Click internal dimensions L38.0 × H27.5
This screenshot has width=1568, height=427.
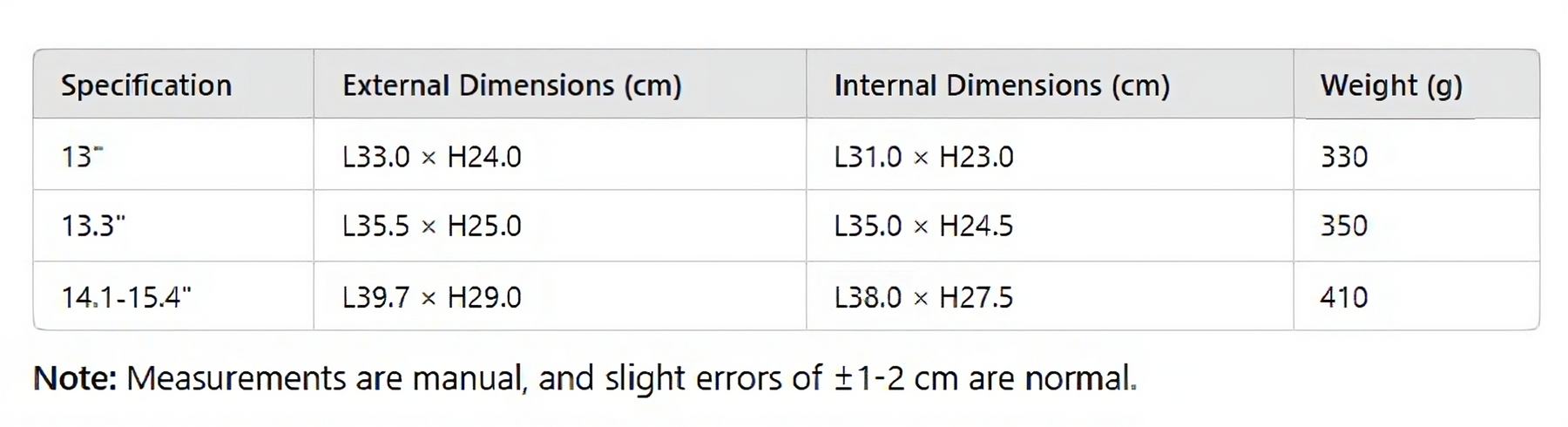coord(924,298)
